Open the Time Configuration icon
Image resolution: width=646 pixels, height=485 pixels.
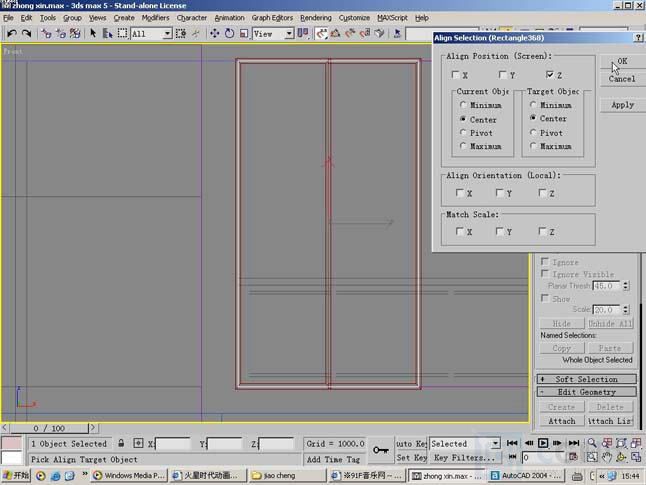point(573,457)
